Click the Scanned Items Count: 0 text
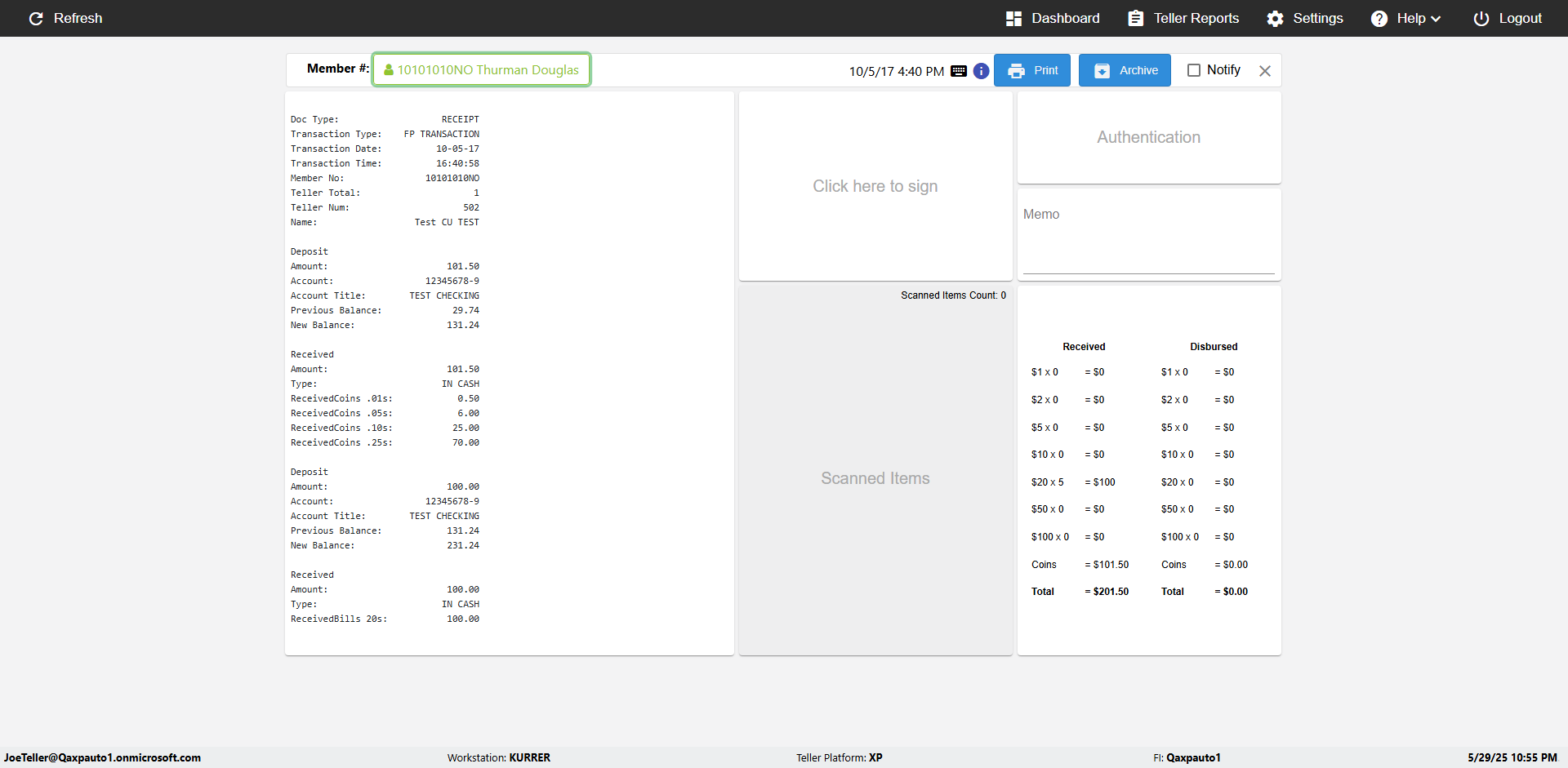Image resolution: width=1568 pixels, height=768 pixels. 954,295
